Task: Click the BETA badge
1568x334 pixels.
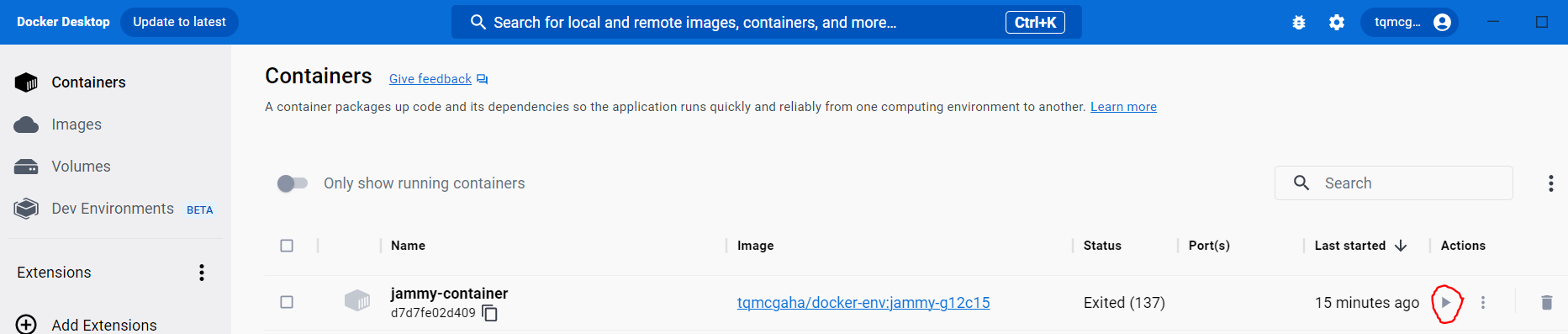Action: coord(199,210)
